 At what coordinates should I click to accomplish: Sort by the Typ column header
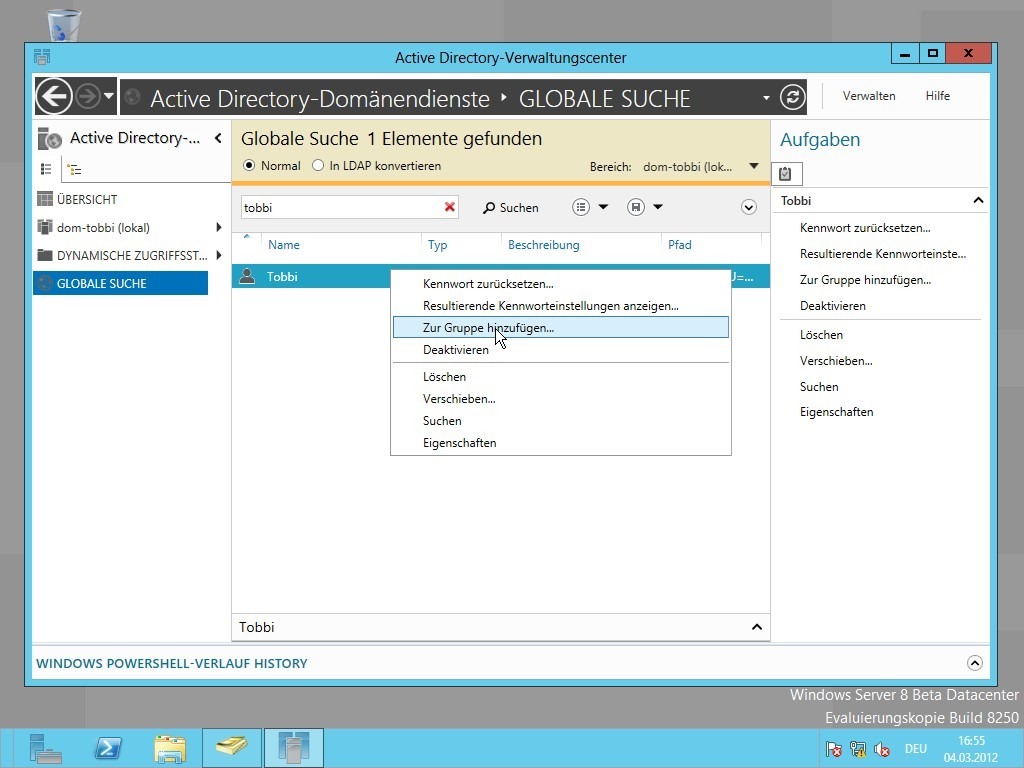pos(438,245)
